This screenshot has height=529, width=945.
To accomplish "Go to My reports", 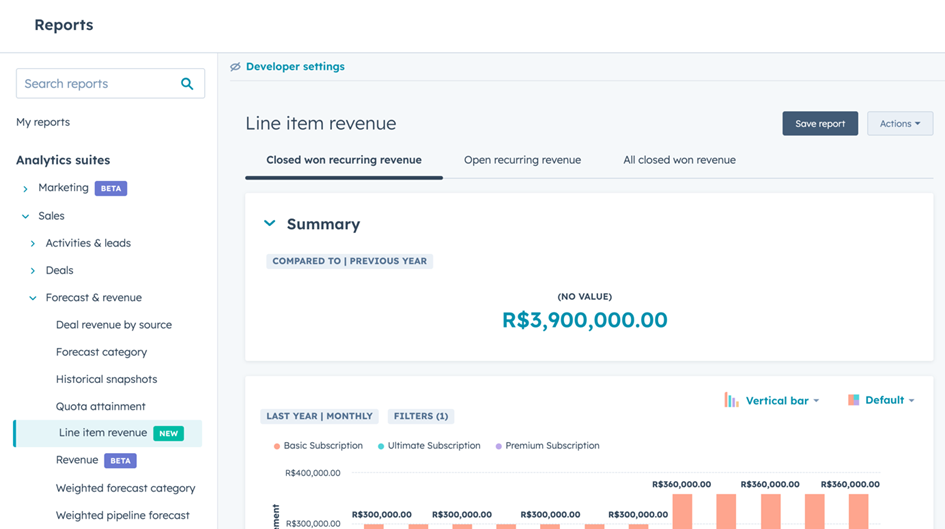I will (x=43, y=122).
